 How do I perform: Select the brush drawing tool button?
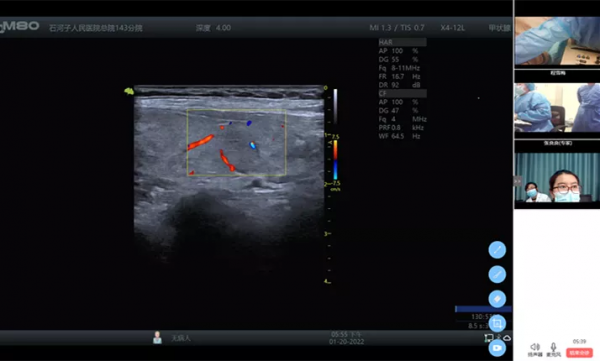[x=497, y=274]
